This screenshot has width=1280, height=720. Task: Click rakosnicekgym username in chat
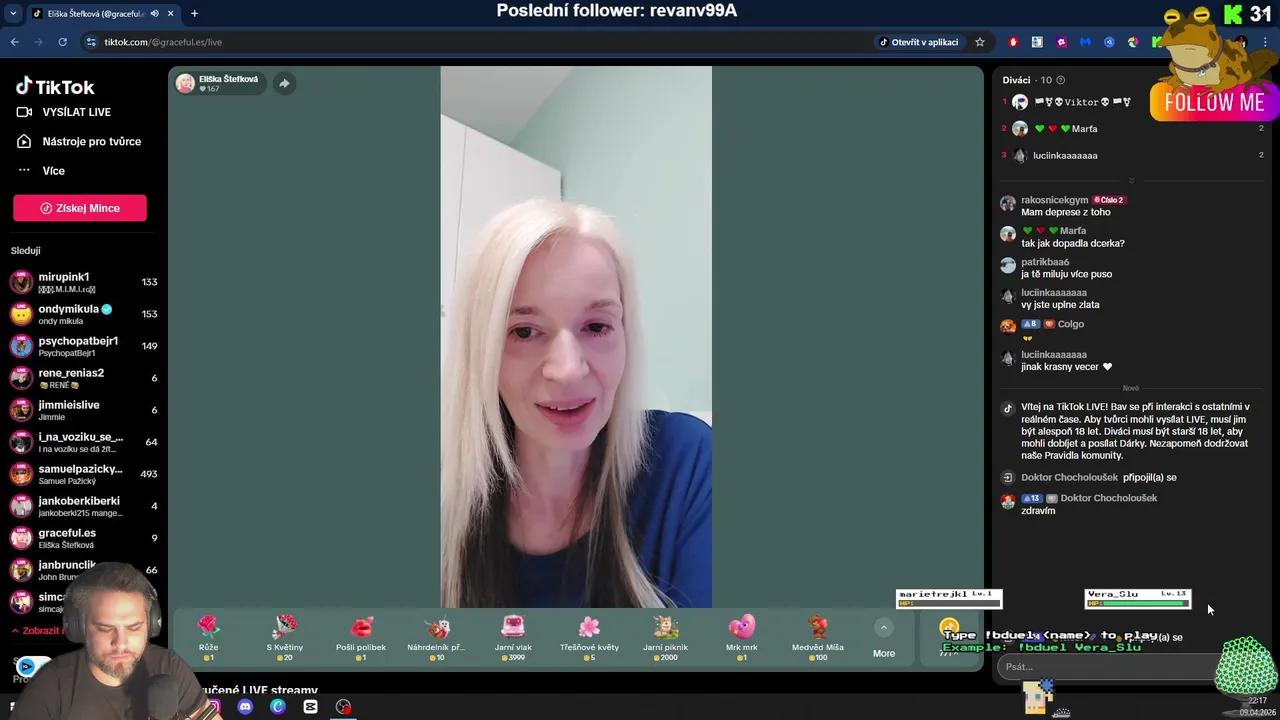(1054, 200)
